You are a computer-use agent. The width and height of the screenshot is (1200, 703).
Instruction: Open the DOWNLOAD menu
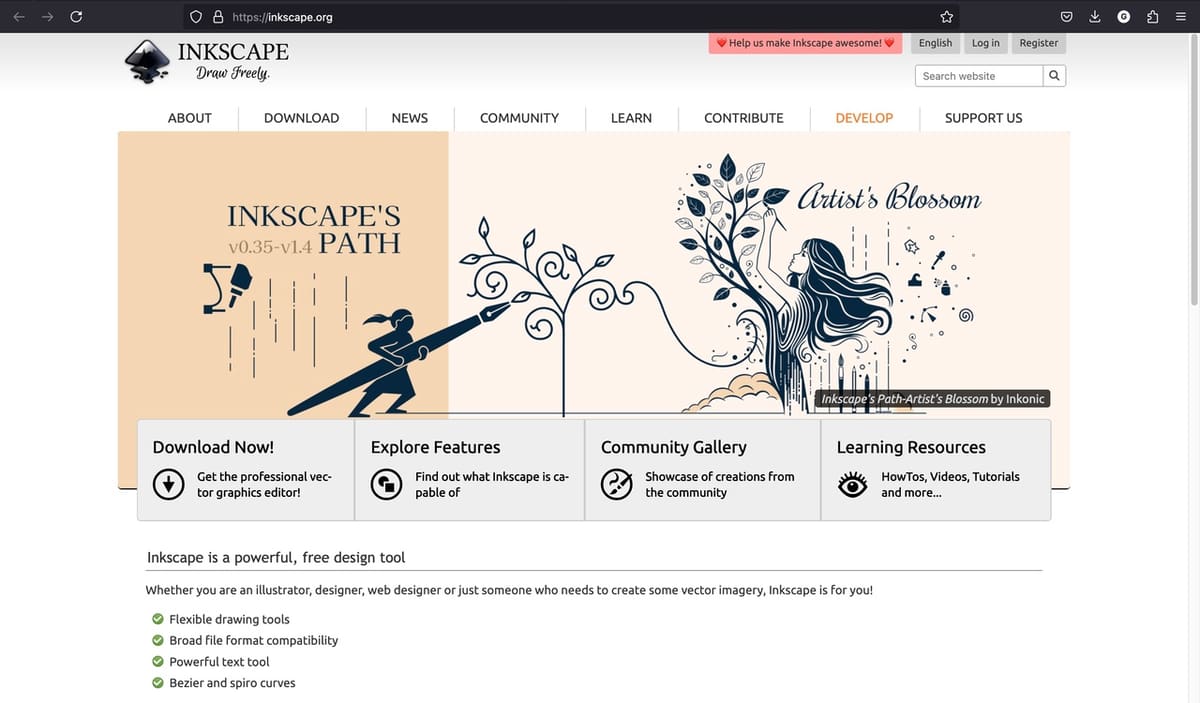tap(302, 118)
